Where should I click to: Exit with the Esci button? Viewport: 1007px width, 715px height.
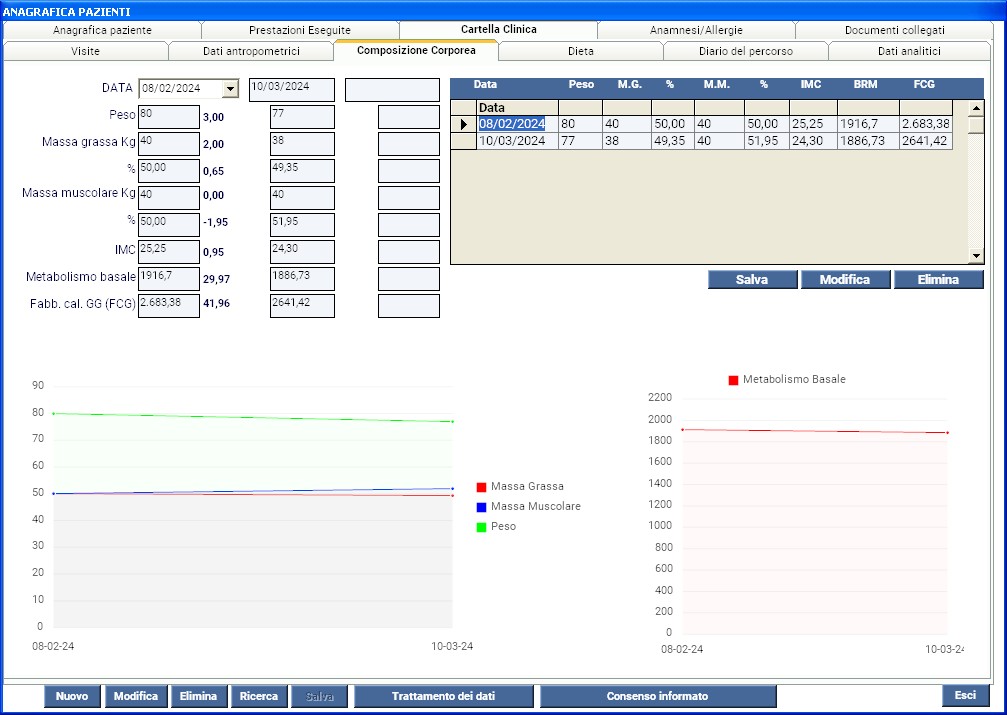pyautogui.click(x=964, y=695)
